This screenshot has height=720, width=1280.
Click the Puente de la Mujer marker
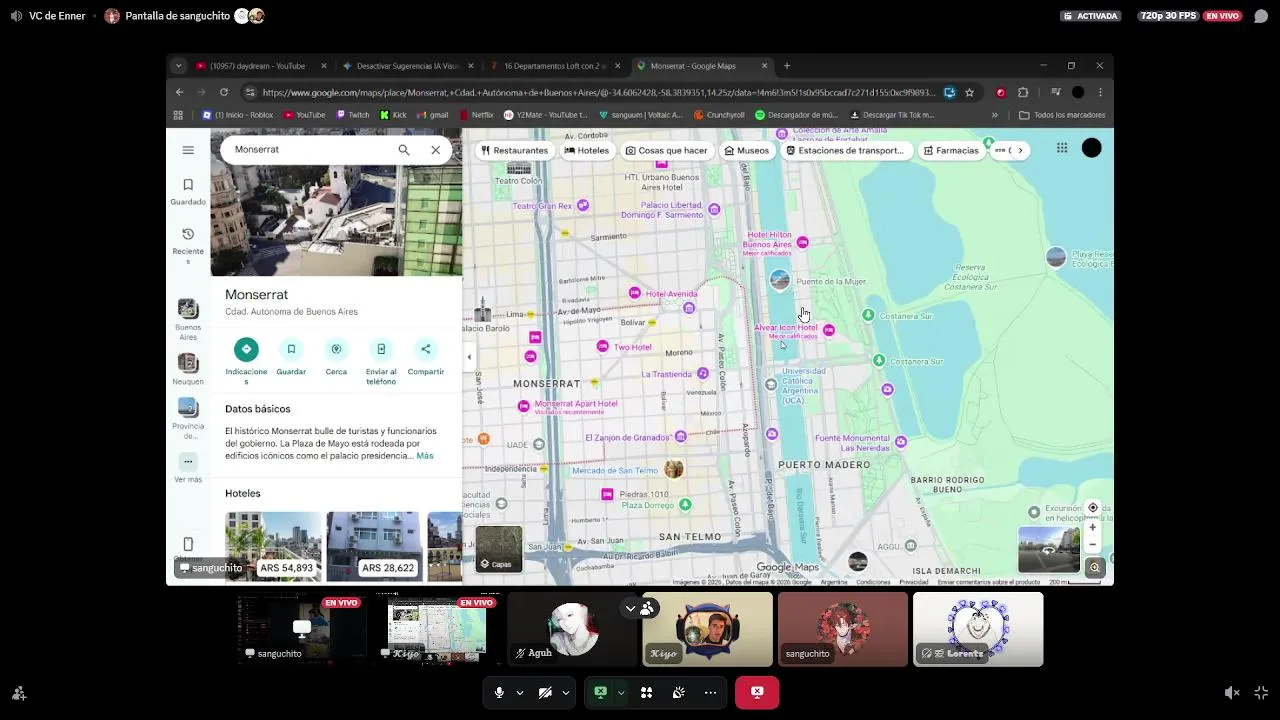click(780, 281)
